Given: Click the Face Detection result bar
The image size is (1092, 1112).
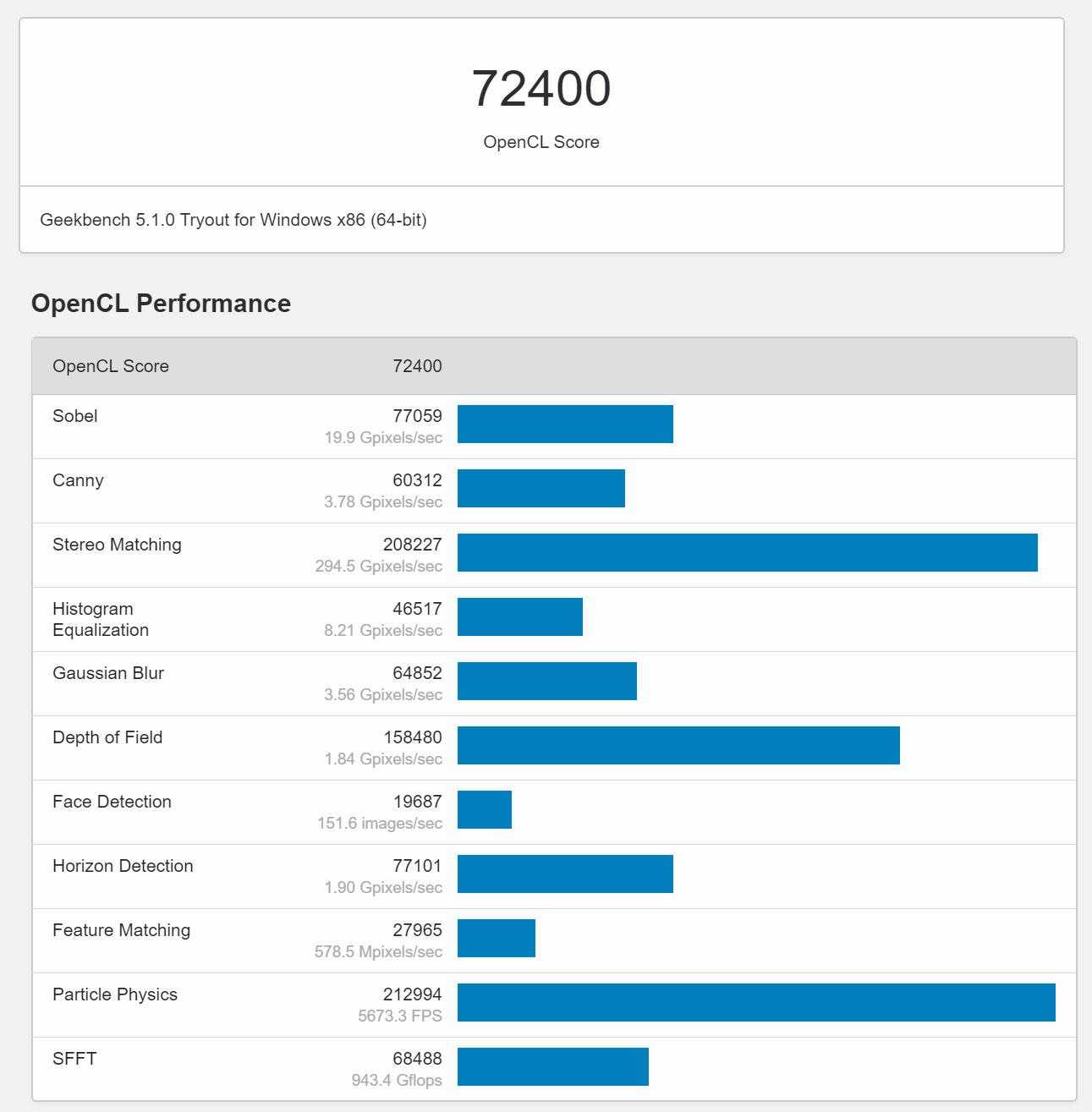Looking at the screenshot, I should [485, 809].
